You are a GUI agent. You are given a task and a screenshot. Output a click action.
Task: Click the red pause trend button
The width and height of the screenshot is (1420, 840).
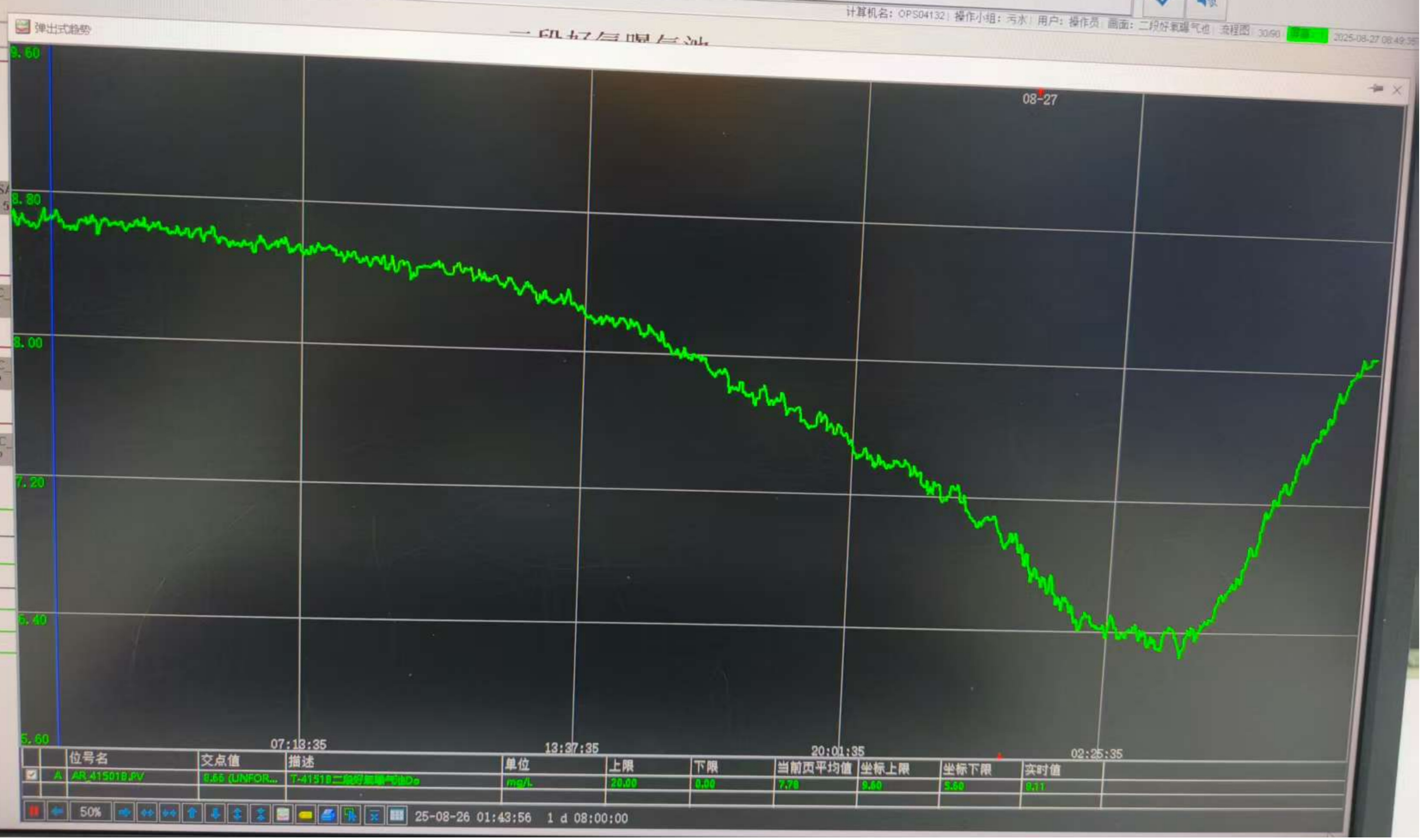[34, 811]
